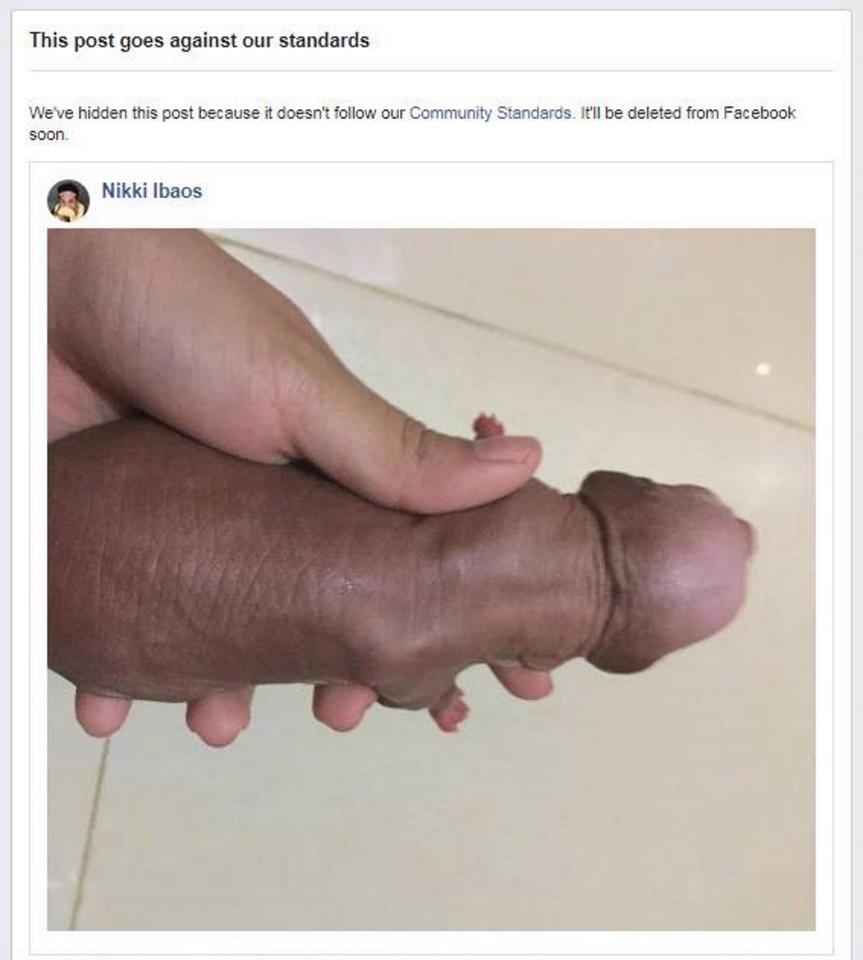Click the hidden post's attached photo
The image size is (863, 960).
[x=431, y=579]
